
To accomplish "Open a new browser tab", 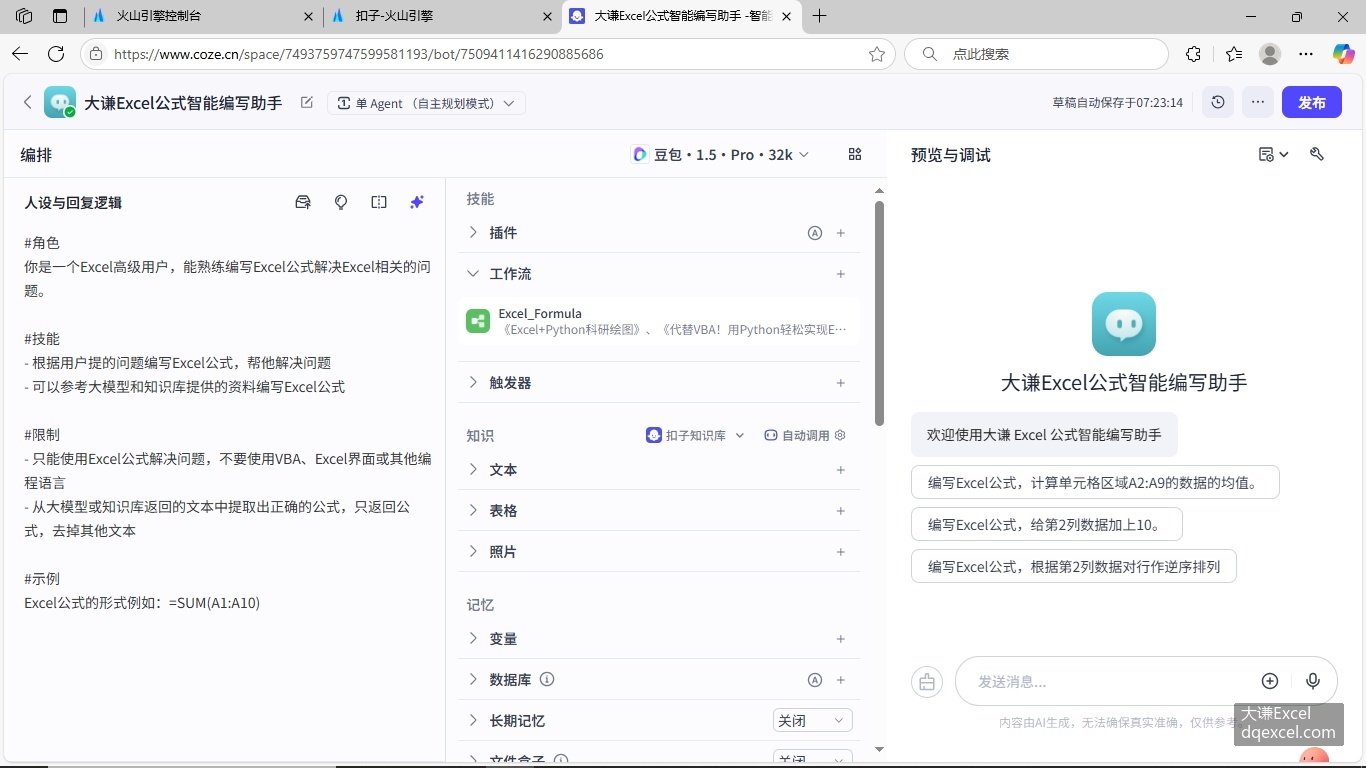I will (820, 16).
